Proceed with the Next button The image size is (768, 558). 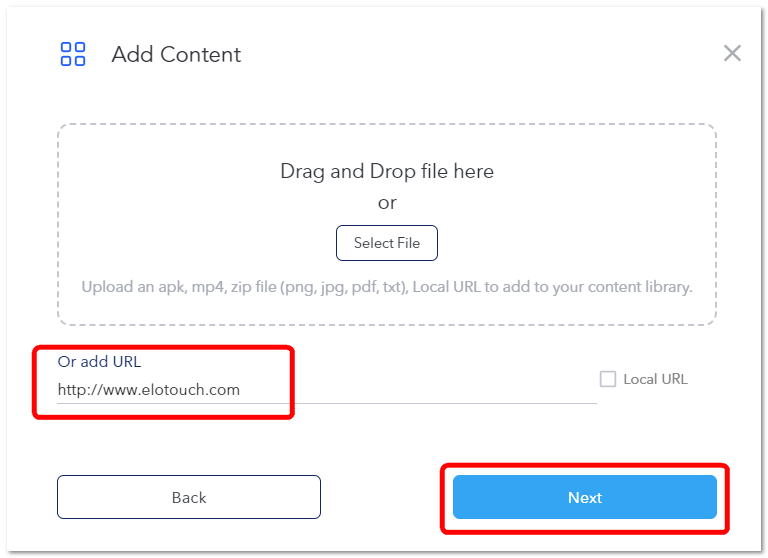click(585, 497)
